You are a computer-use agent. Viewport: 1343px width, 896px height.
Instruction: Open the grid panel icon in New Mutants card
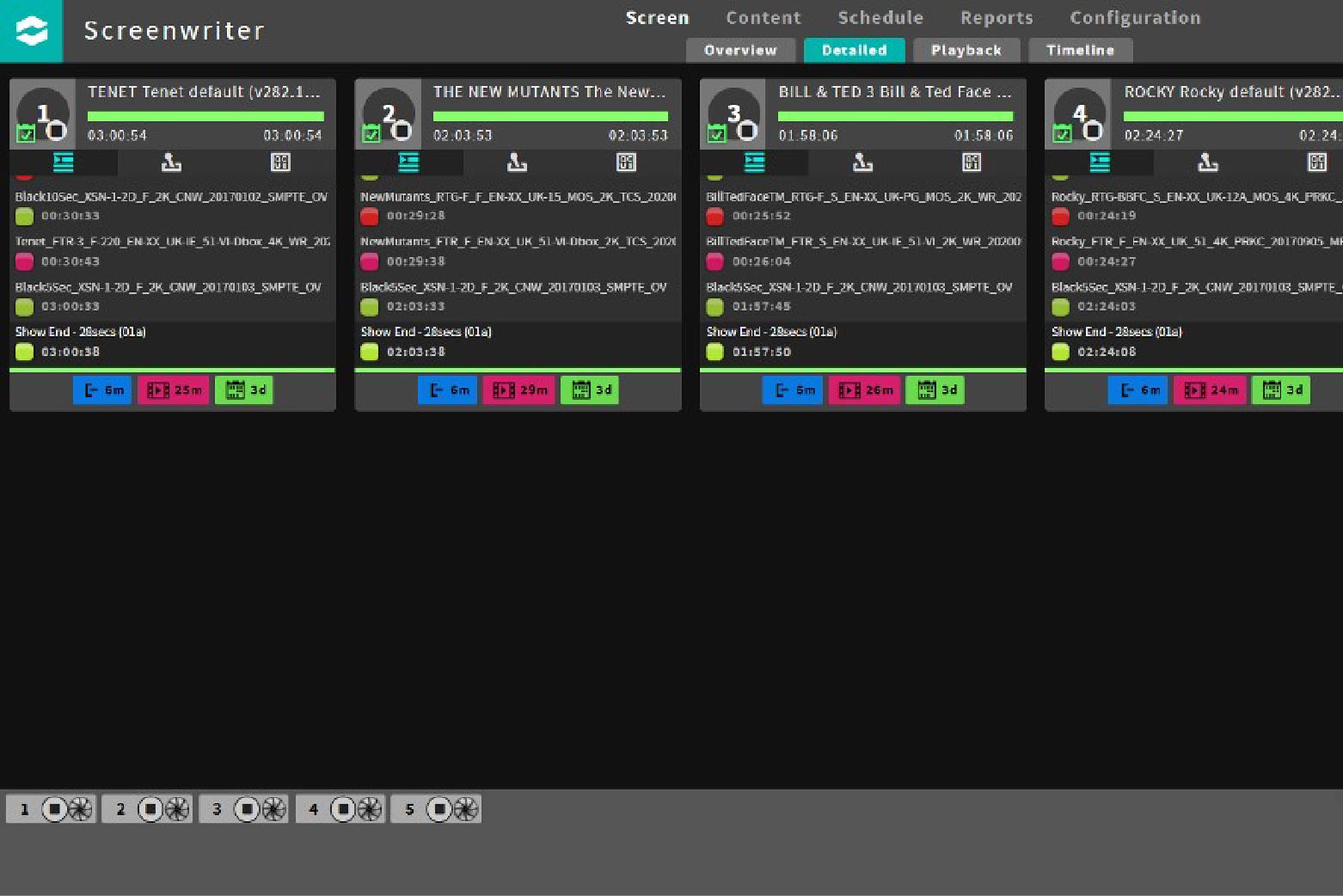point(626,162)
